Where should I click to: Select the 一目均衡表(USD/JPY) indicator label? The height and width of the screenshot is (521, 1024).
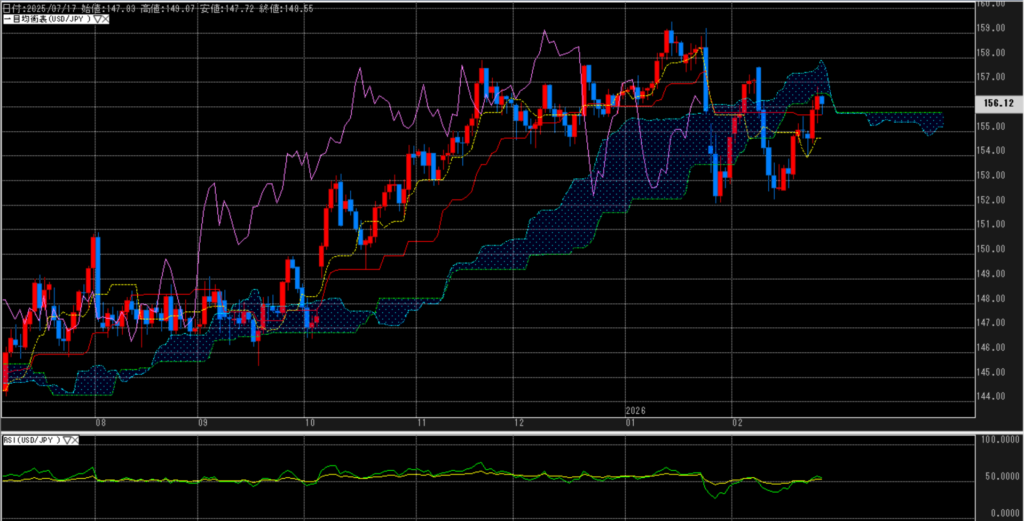coord(46,18)
